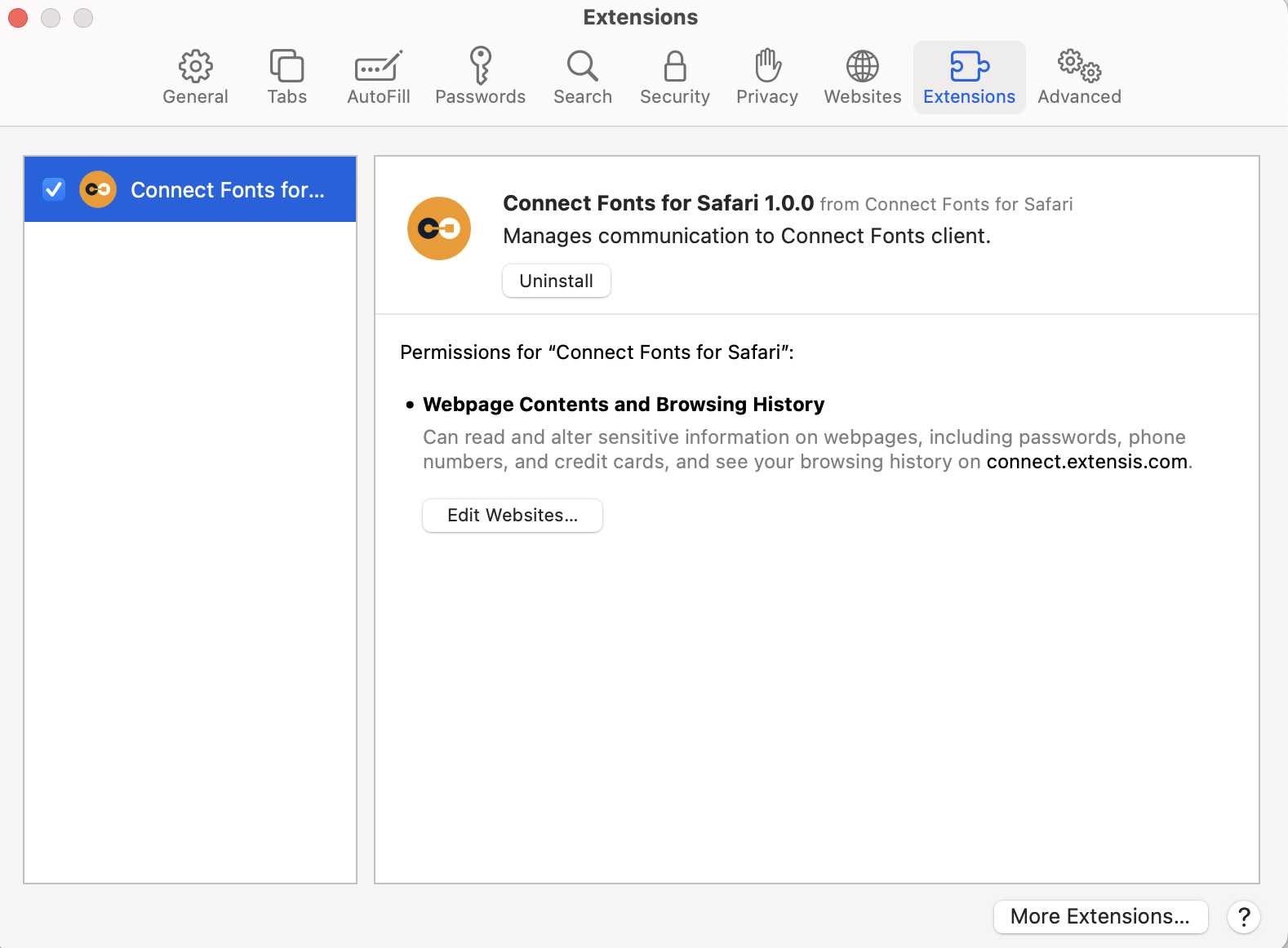Click the Connect Fonts for Safari 1.0.0 title
The width and height of the screenshot is (1288, 948).
coord(658,203)
